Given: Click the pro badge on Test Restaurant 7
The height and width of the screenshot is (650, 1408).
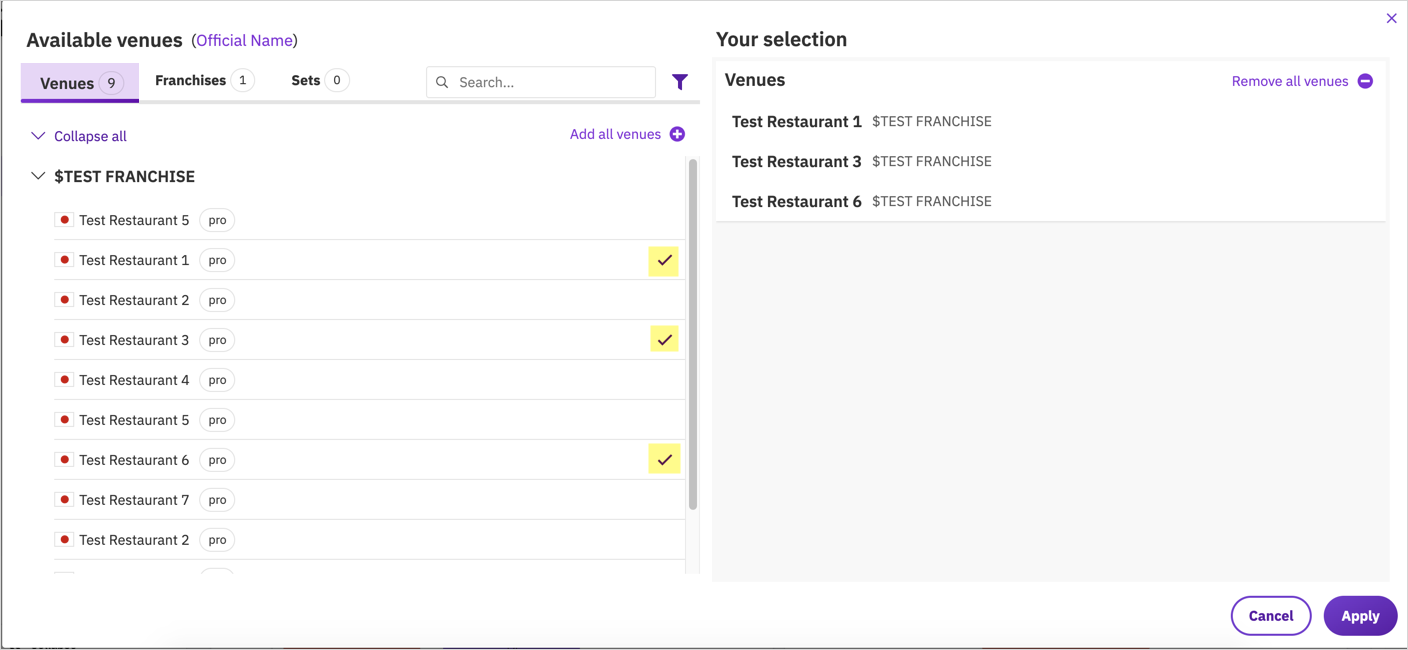Looking at the screenshot, I should click(x=217, y=500).
